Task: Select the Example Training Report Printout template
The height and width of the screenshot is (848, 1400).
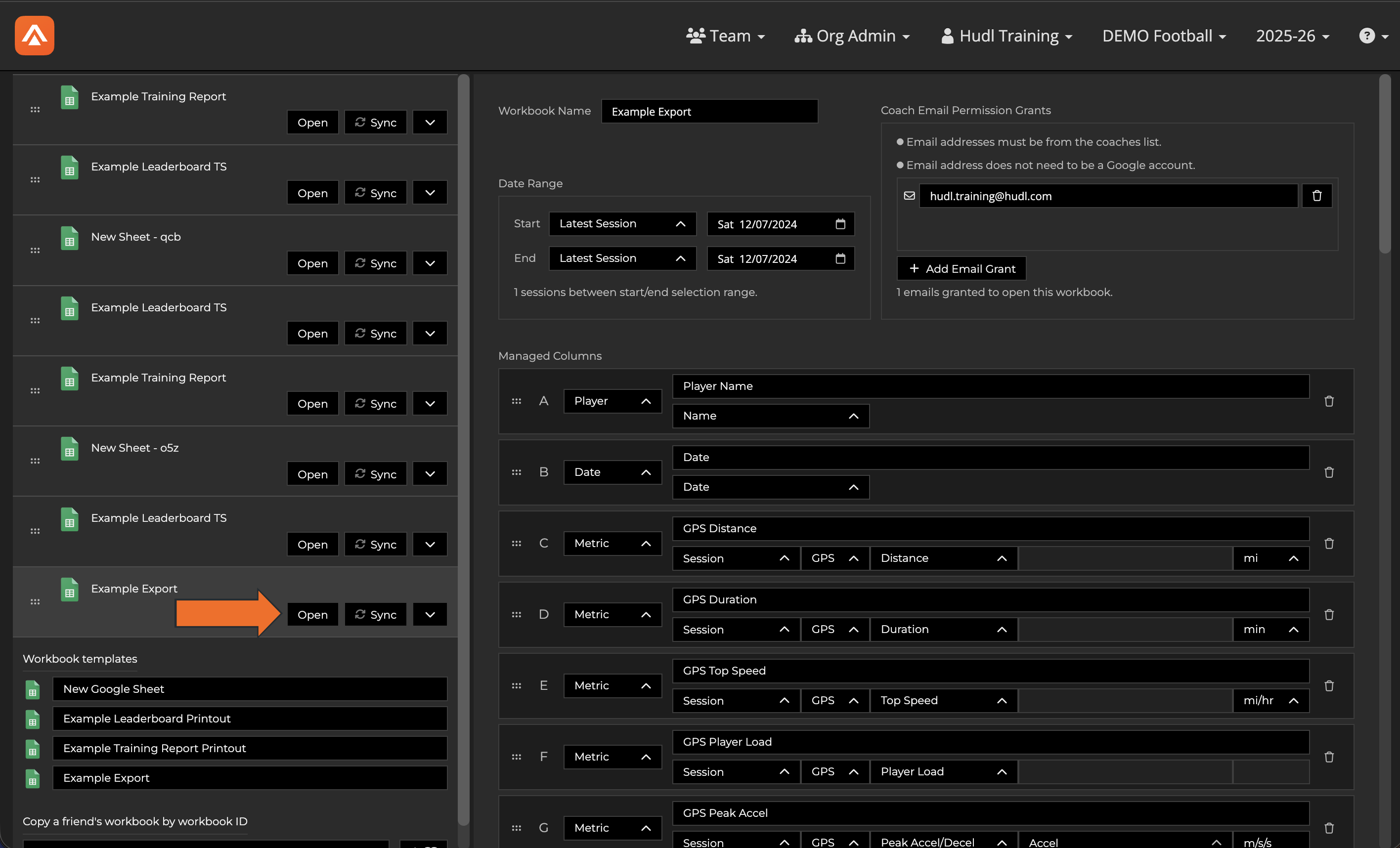Action: tap(250, 748)
